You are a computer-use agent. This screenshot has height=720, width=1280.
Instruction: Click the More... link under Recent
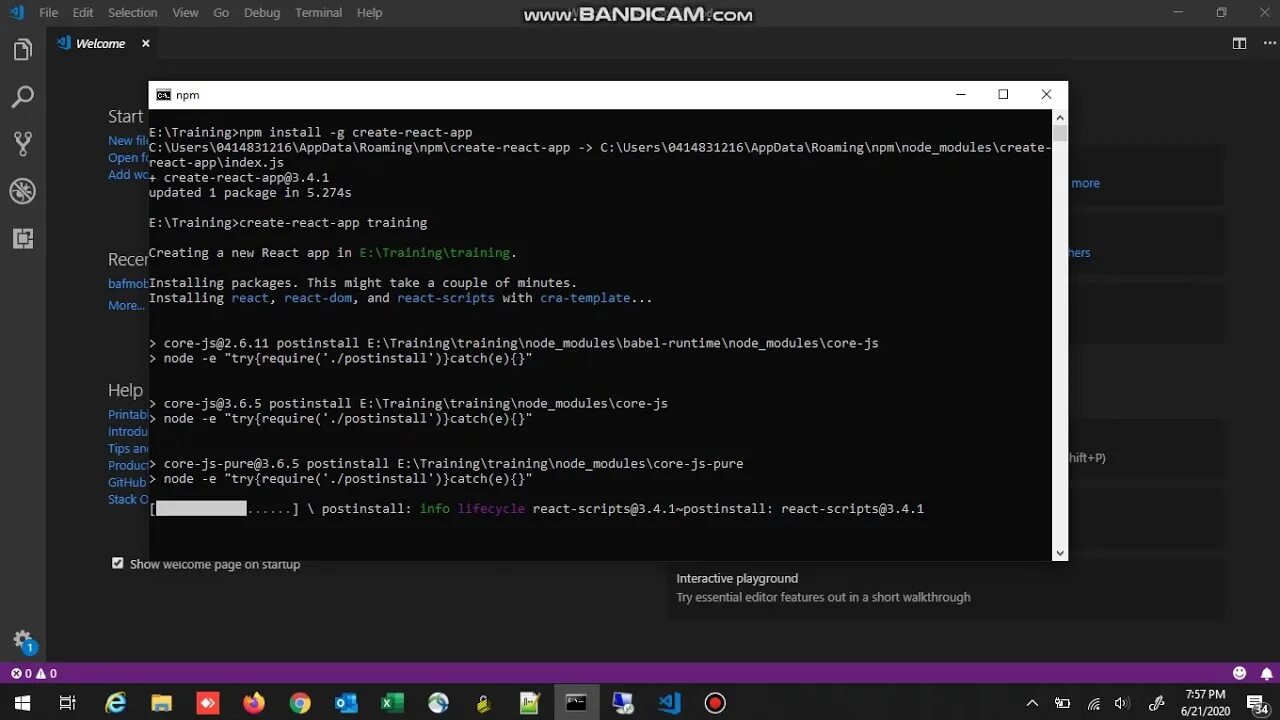pyautogui.click(x=127, y=305)
